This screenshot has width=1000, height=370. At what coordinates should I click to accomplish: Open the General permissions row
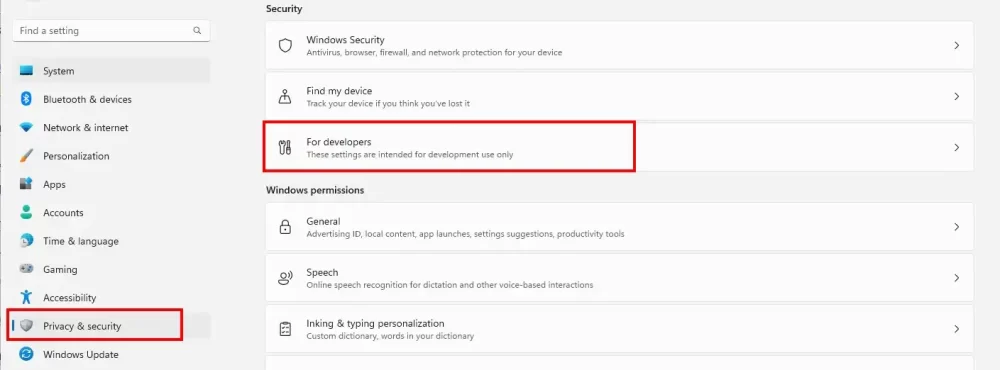(x=619, y=227)
